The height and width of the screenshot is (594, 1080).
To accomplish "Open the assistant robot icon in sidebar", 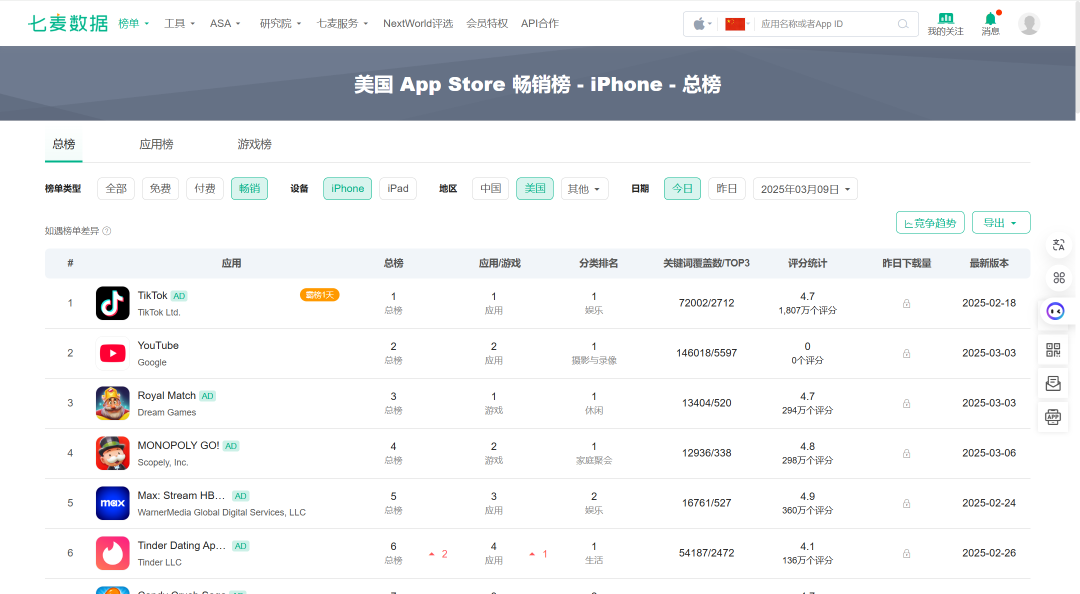I will 1055,311.
